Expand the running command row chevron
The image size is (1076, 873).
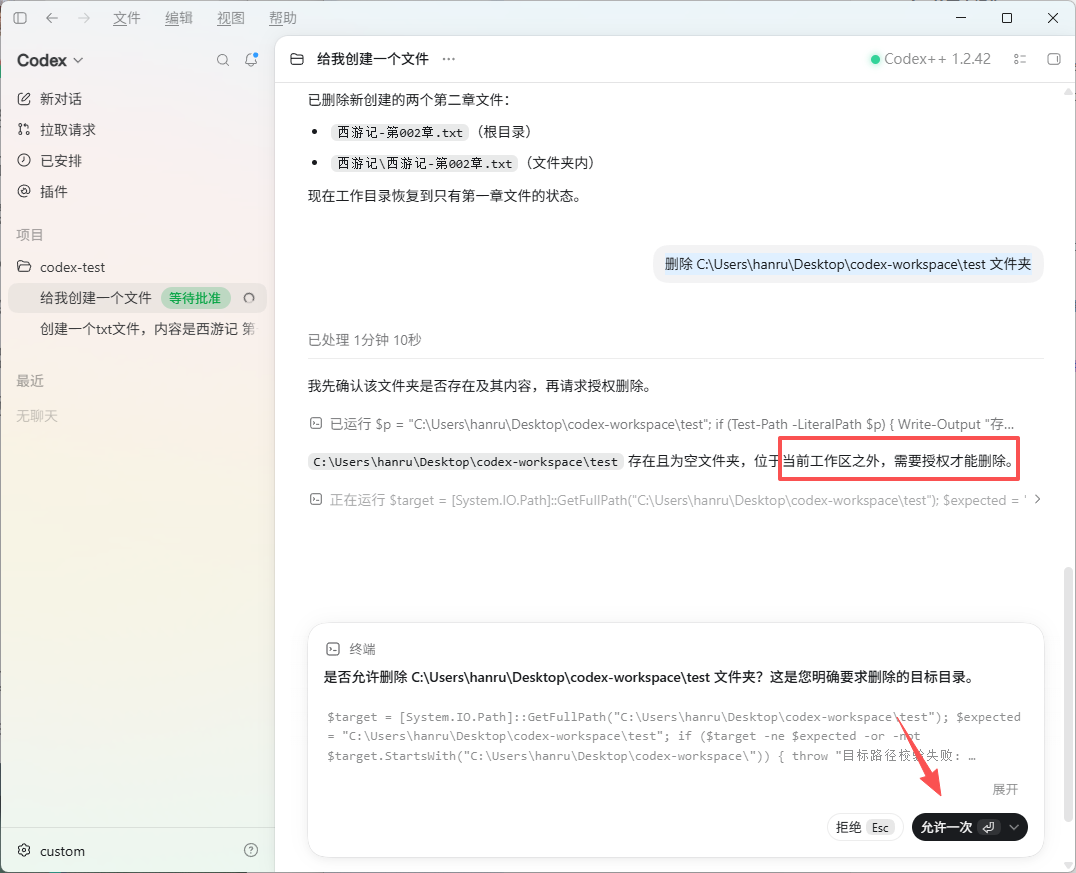click(x=1038, y=500)
